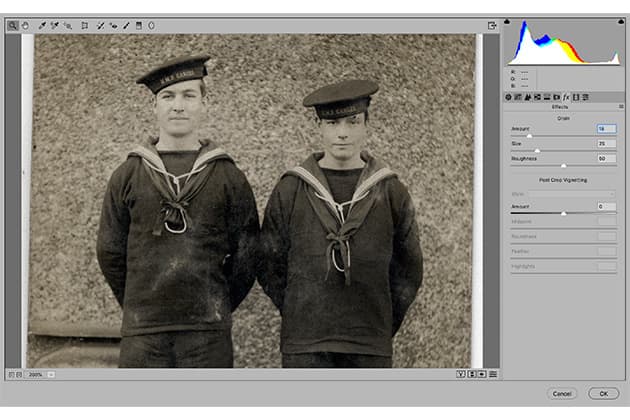Screen dimensions: 630x420
Task: Click the Grain Amount slider handle
Action: 530,136
